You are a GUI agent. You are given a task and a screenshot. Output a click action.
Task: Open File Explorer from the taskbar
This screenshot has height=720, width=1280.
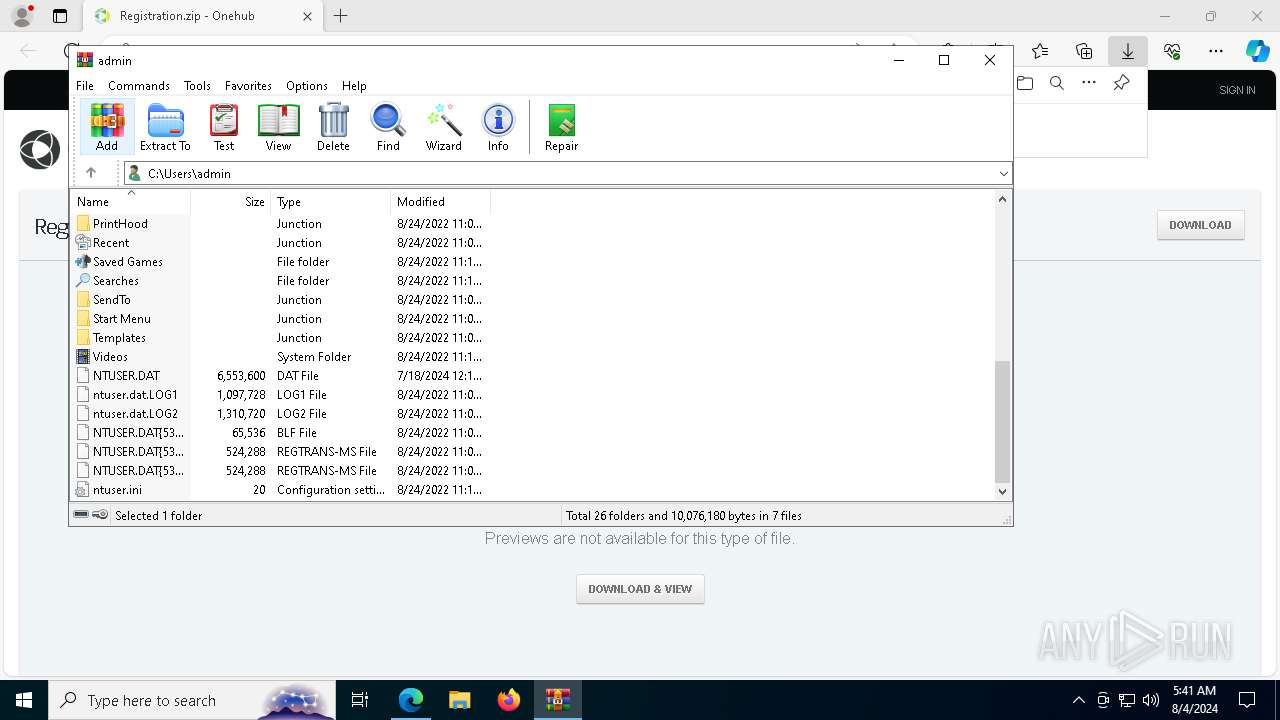click(x=460, y=700)
